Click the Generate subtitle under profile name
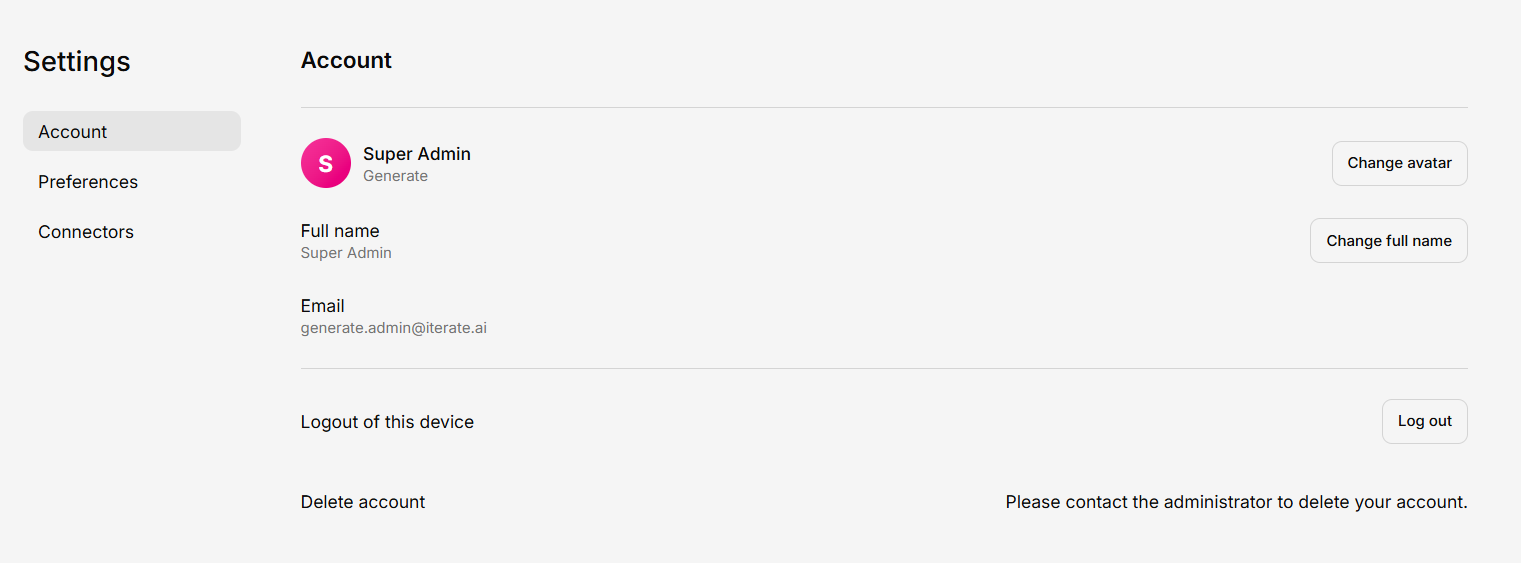 395,176
